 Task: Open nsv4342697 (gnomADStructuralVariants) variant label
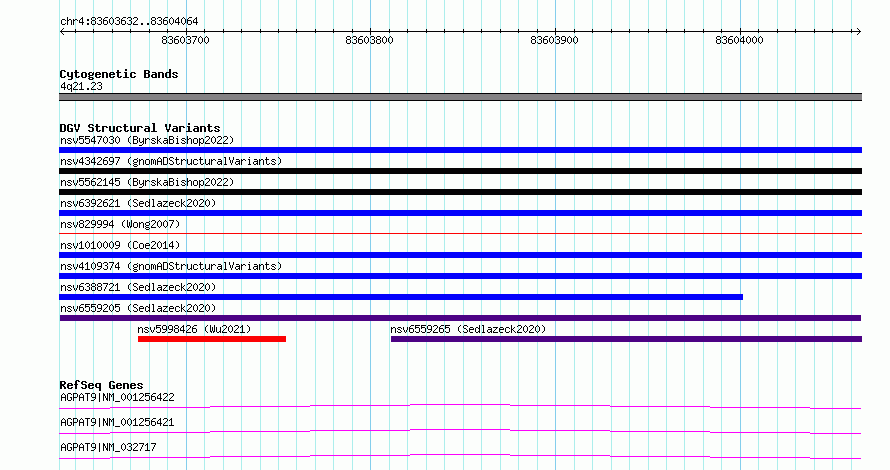[x=171, y=161]
